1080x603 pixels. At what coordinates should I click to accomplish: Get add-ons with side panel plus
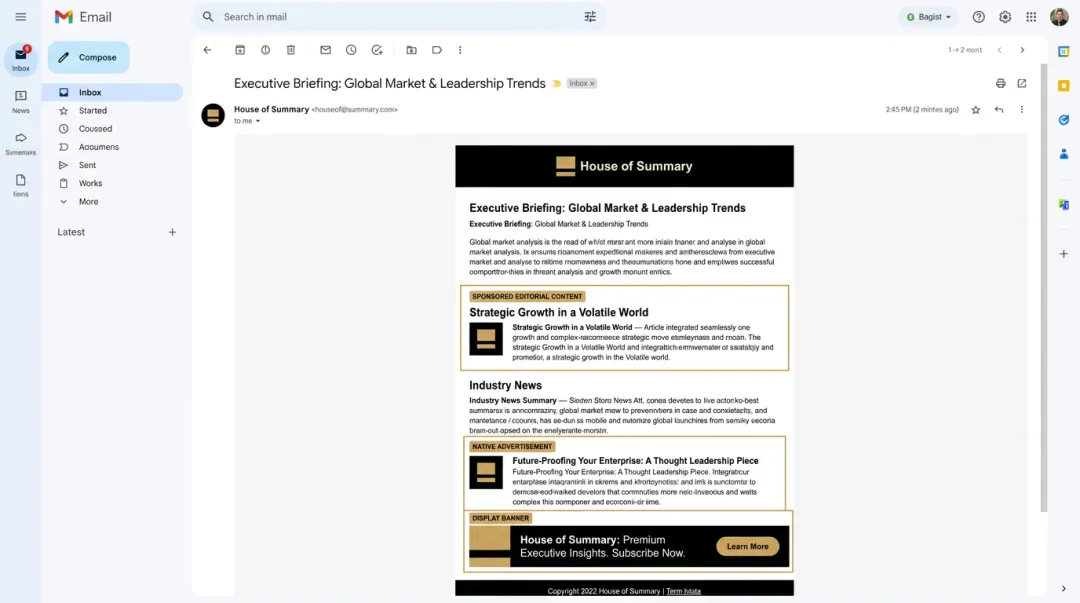click(x=1064, y=254)
